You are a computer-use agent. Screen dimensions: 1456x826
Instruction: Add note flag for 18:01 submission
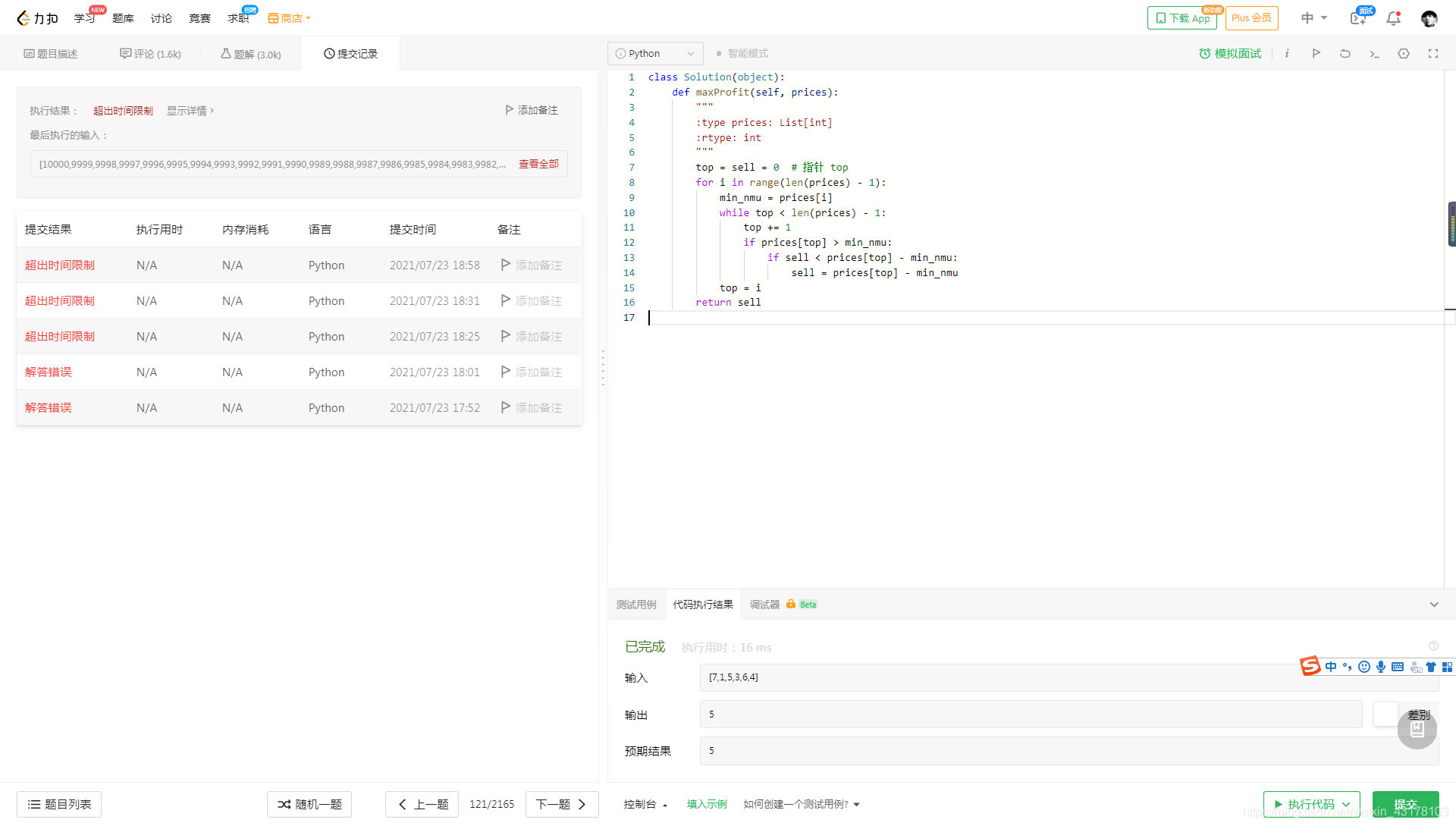click(x=532, y=372)
